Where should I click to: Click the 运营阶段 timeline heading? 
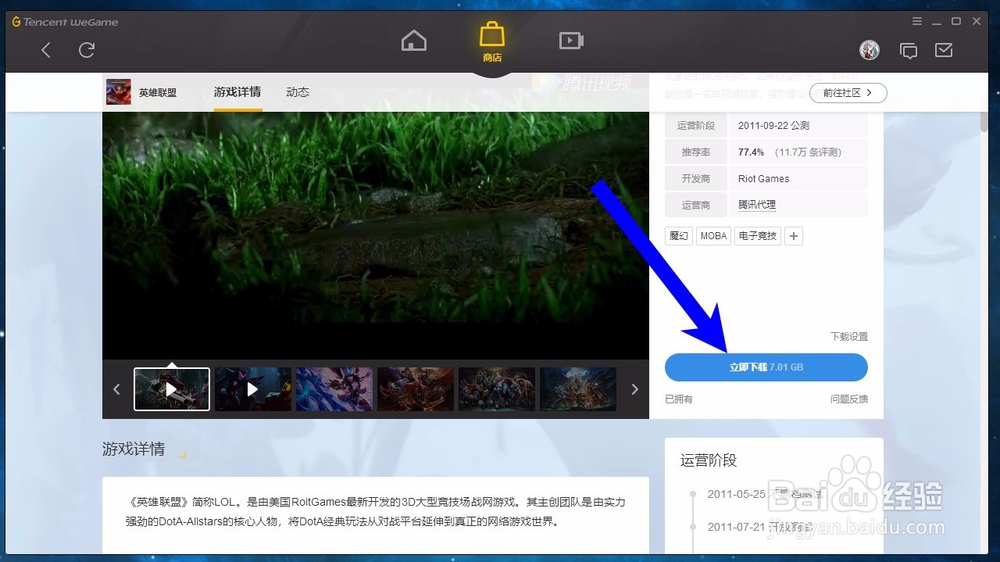click(708, 461)
